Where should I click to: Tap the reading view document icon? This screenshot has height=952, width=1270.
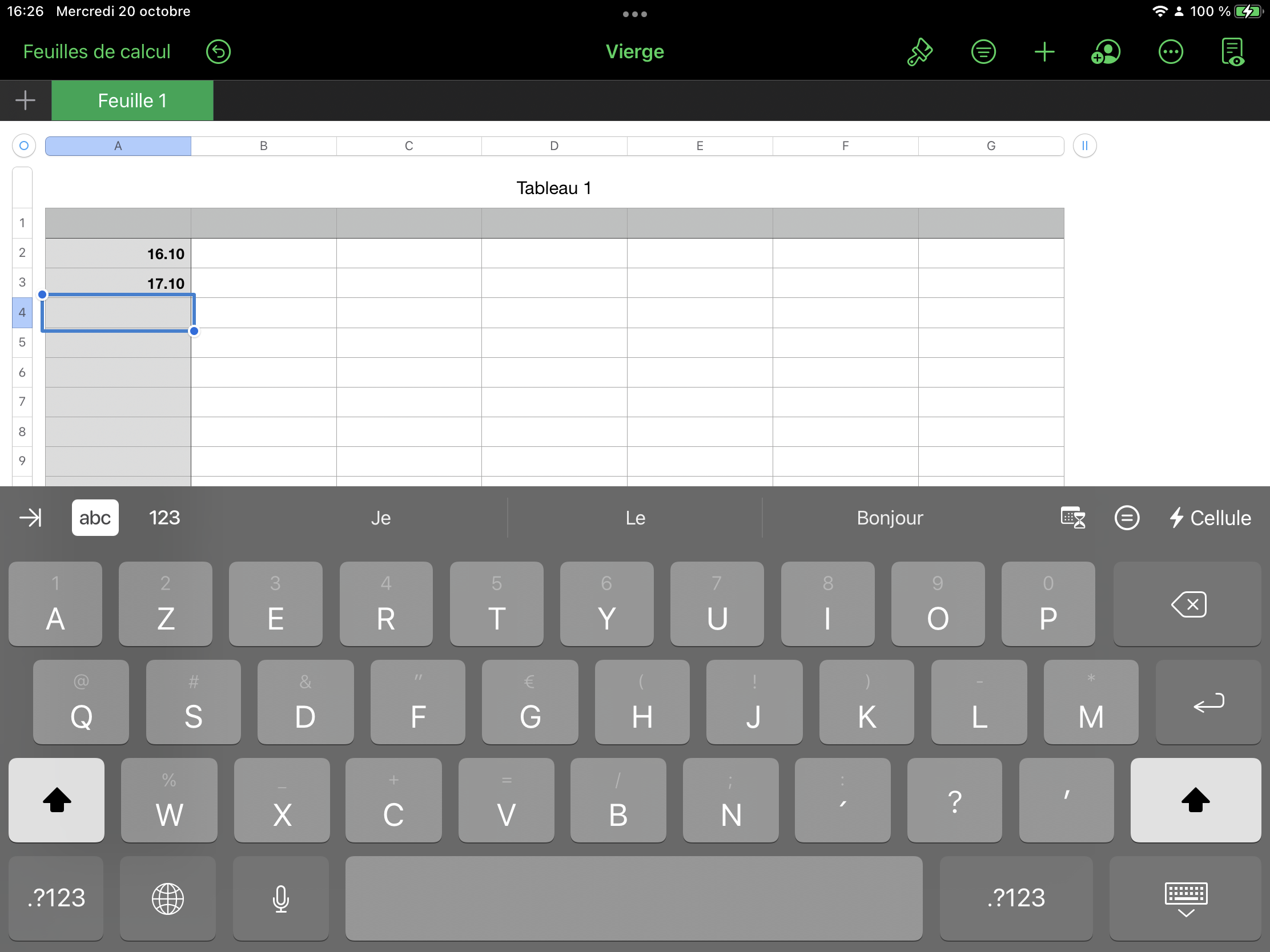pyautogui.click(x=1232, y=52)
